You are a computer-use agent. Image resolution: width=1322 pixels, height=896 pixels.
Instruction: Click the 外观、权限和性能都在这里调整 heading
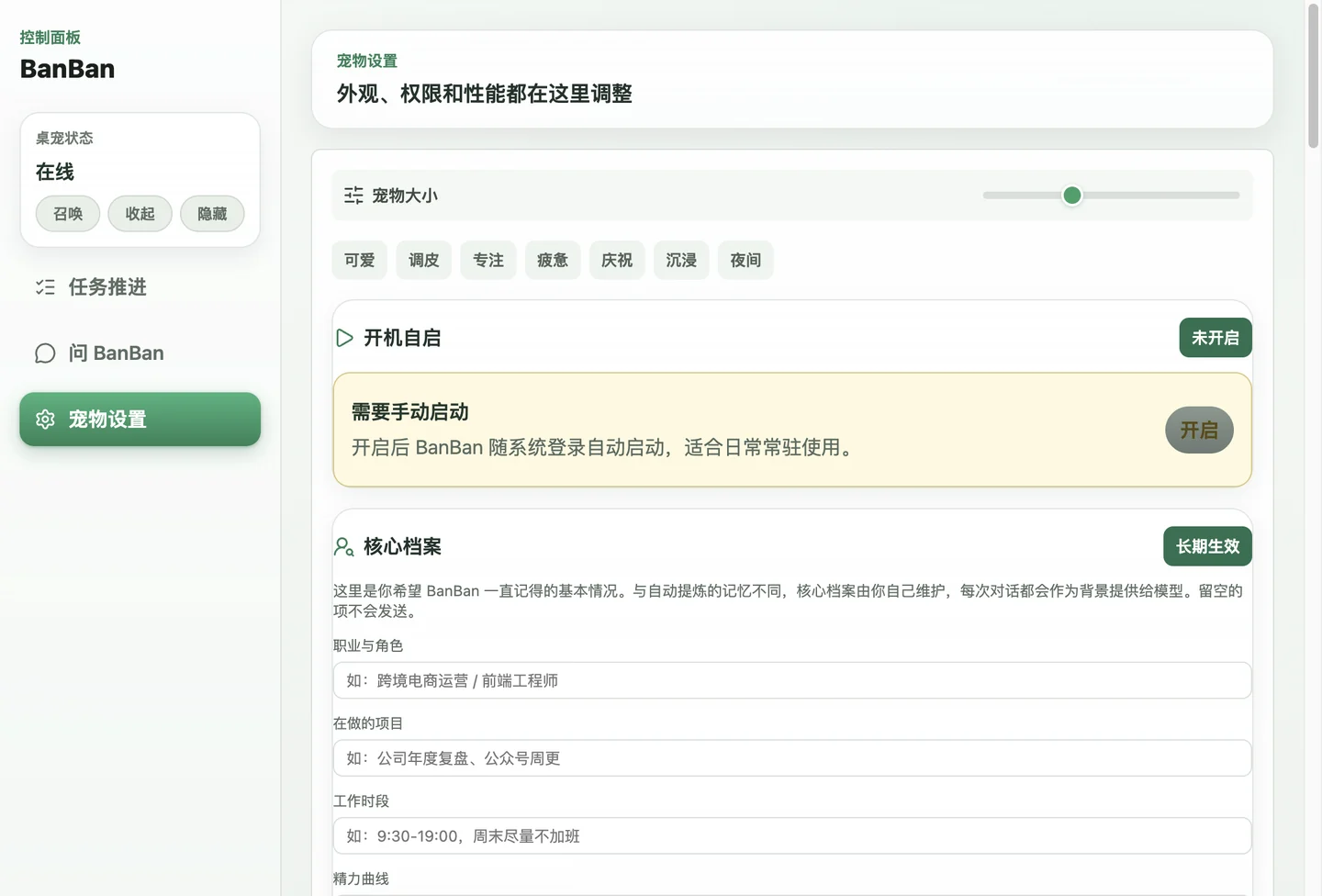[485, 94]
